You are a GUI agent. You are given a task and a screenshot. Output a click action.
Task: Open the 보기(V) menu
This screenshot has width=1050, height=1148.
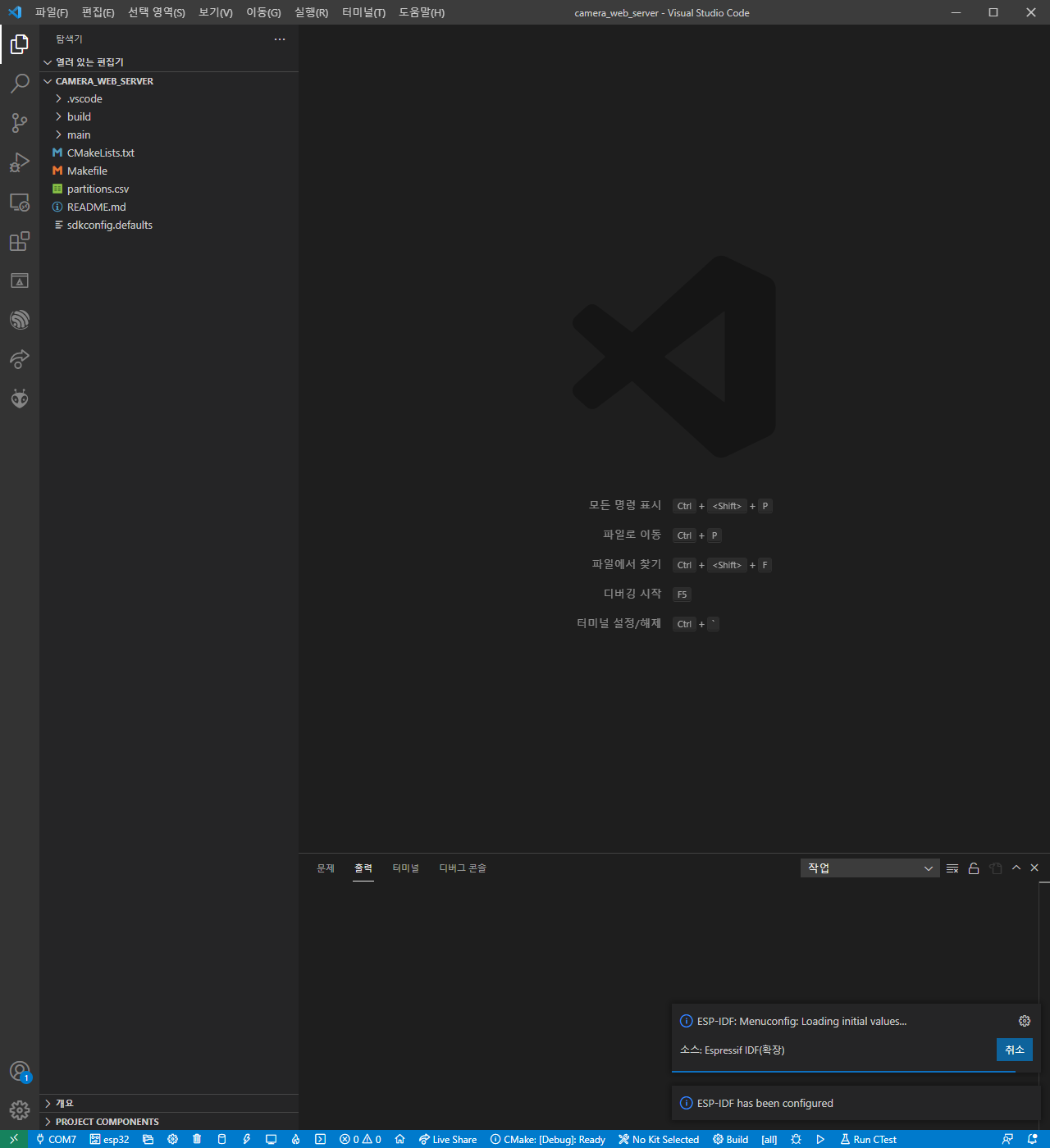(216, 12)
